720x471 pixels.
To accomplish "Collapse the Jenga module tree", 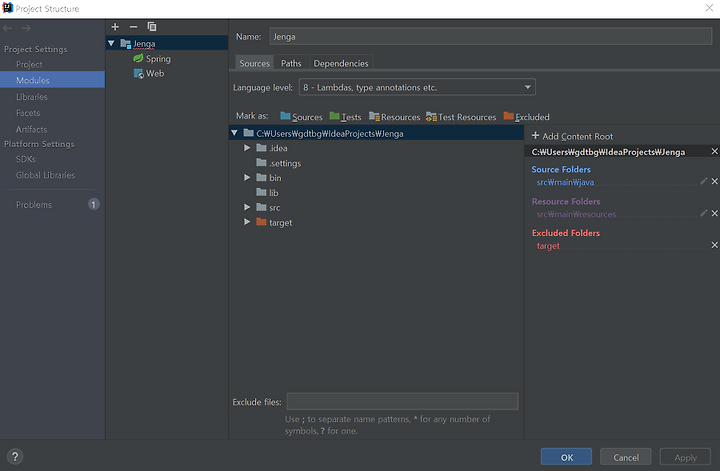I will [x=111, y=44].
